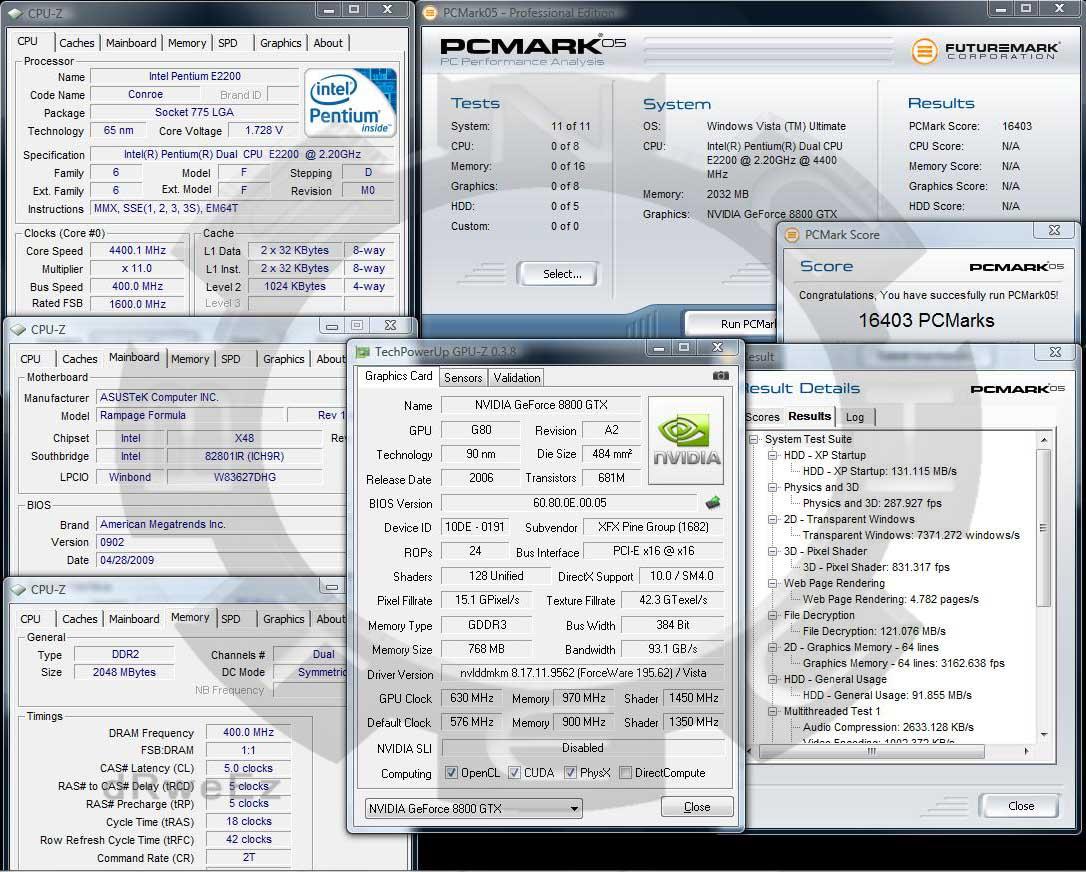This screenshot has height=872, width=1086.
Task: Collapse the Web Page Rendering node
Action: (773, 583)
